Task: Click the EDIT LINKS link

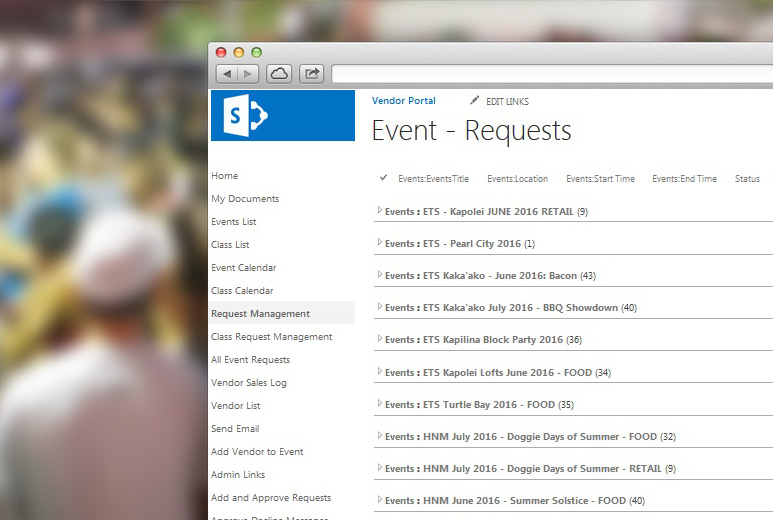Action: tap(507, 102)
